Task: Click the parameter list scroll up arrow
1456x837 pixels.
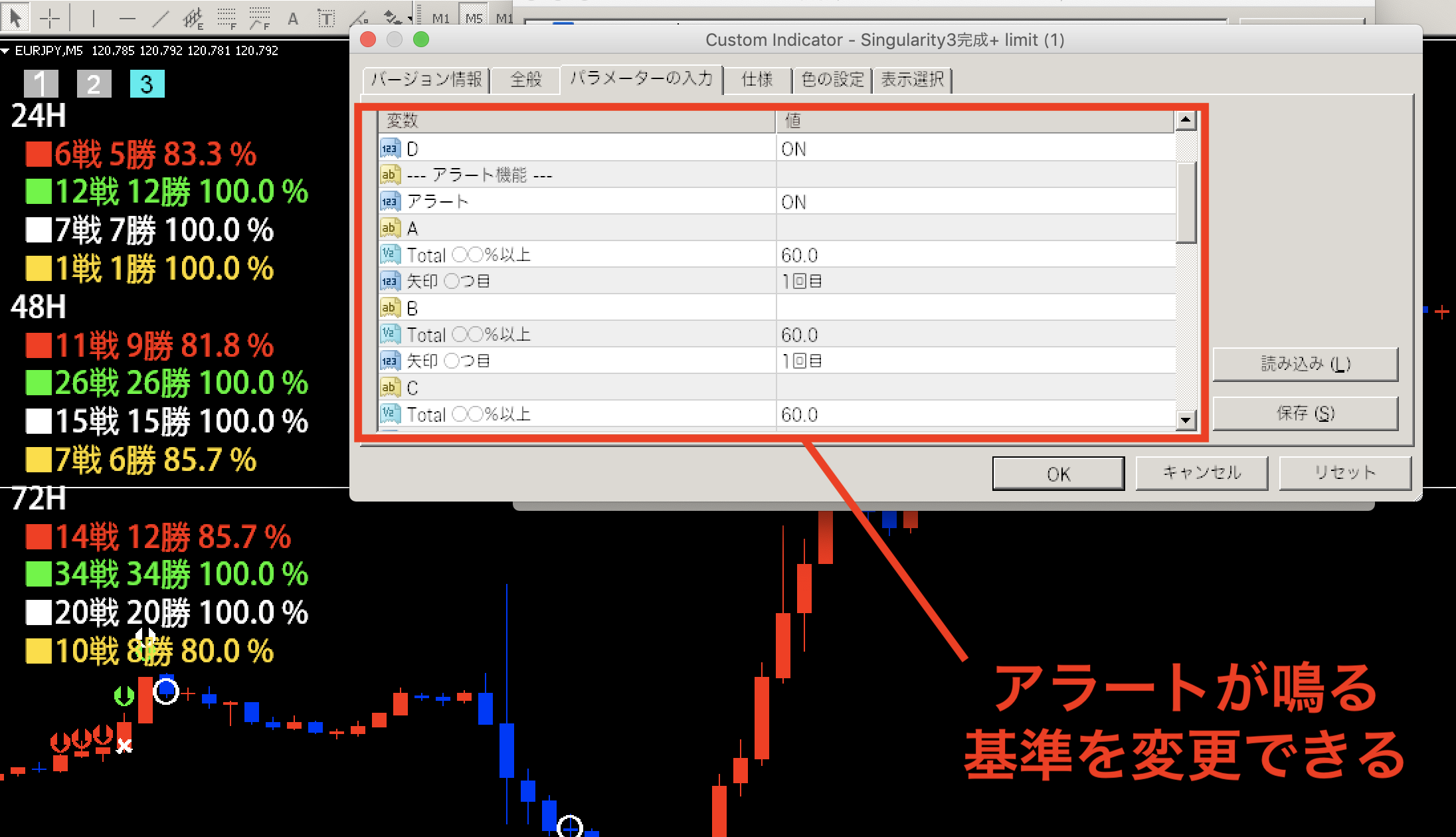Action: (1186, 121)
